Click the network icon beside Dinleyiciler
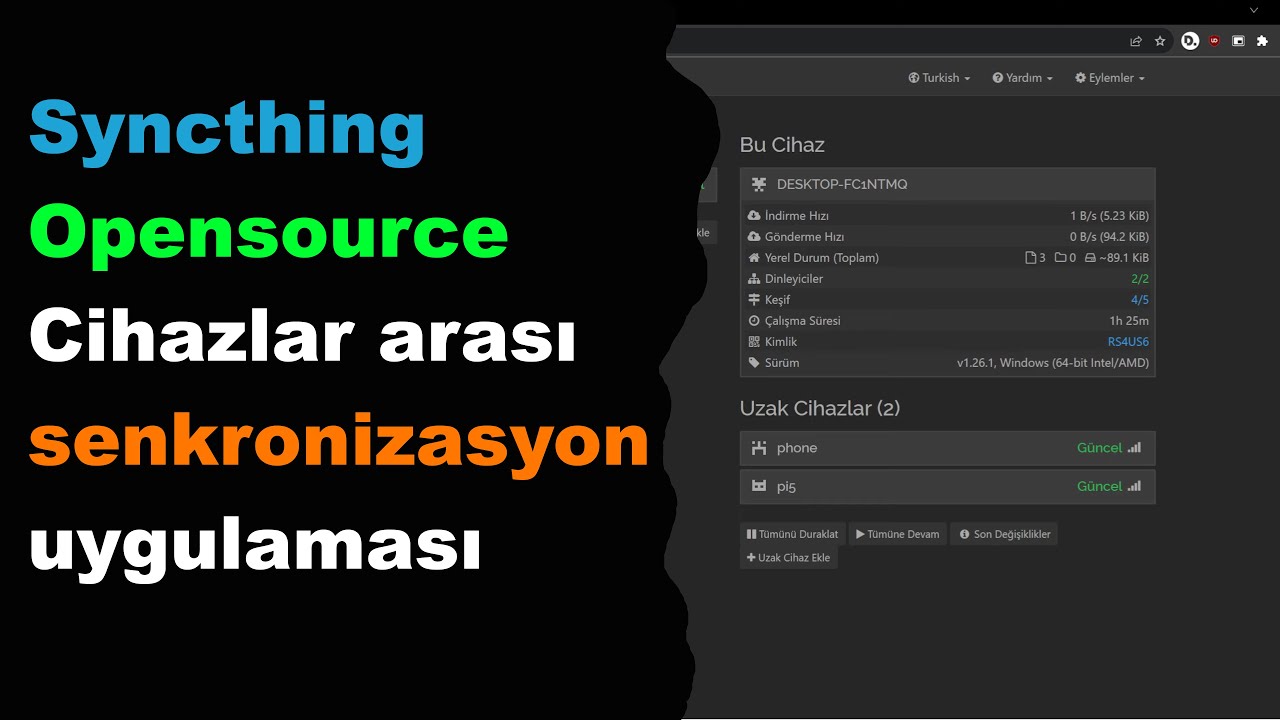The image size is (1280, 720). 754,279
